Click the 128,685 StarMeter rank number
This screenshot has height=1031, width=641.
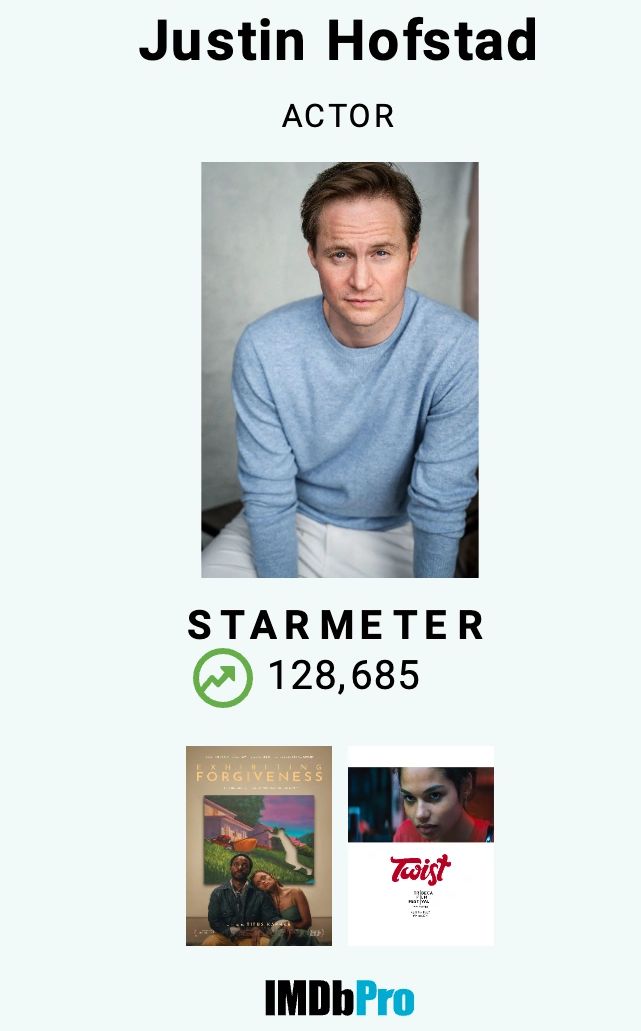pos(344,675)
